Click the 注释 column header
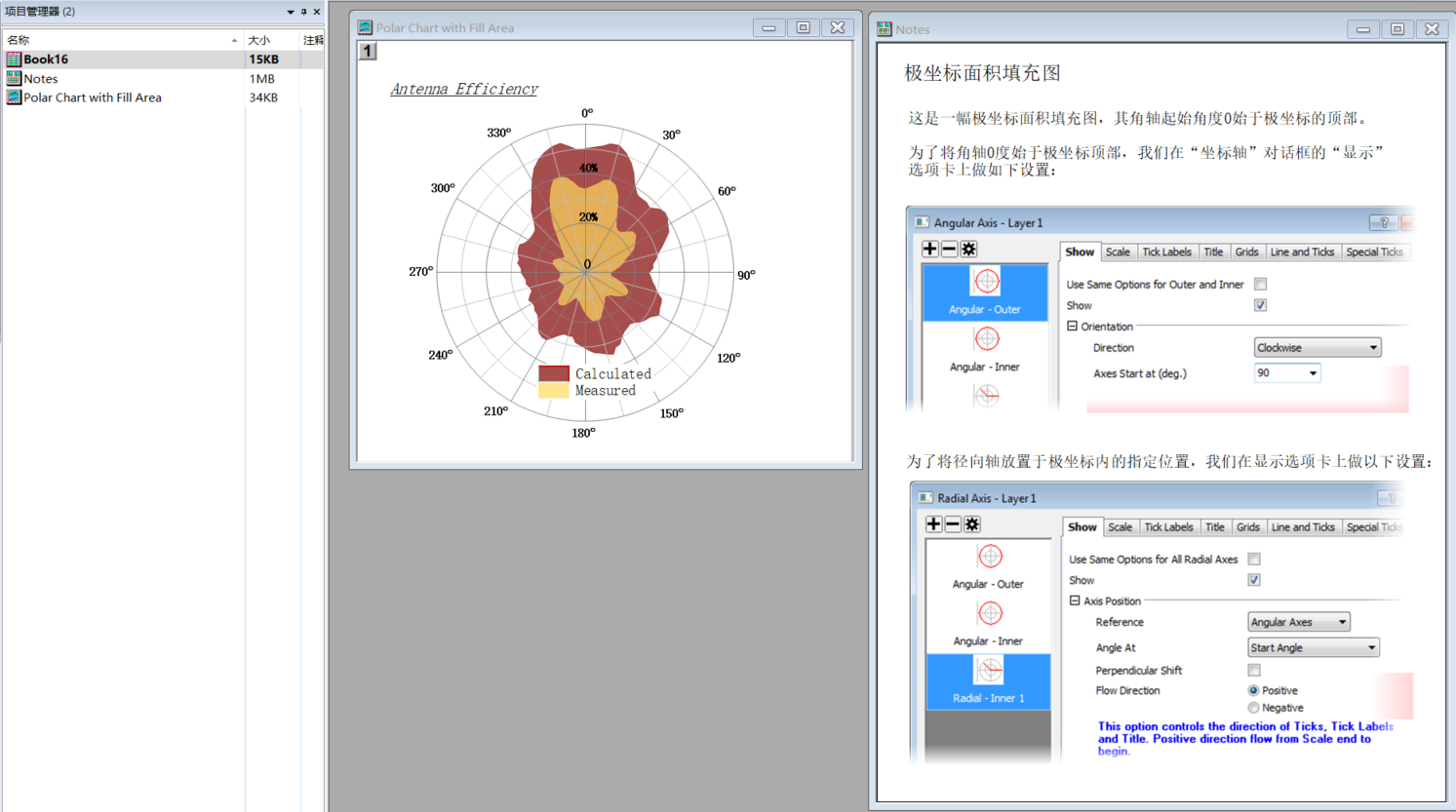Screen dimensions: 1456x812 (x=313, y=40)
